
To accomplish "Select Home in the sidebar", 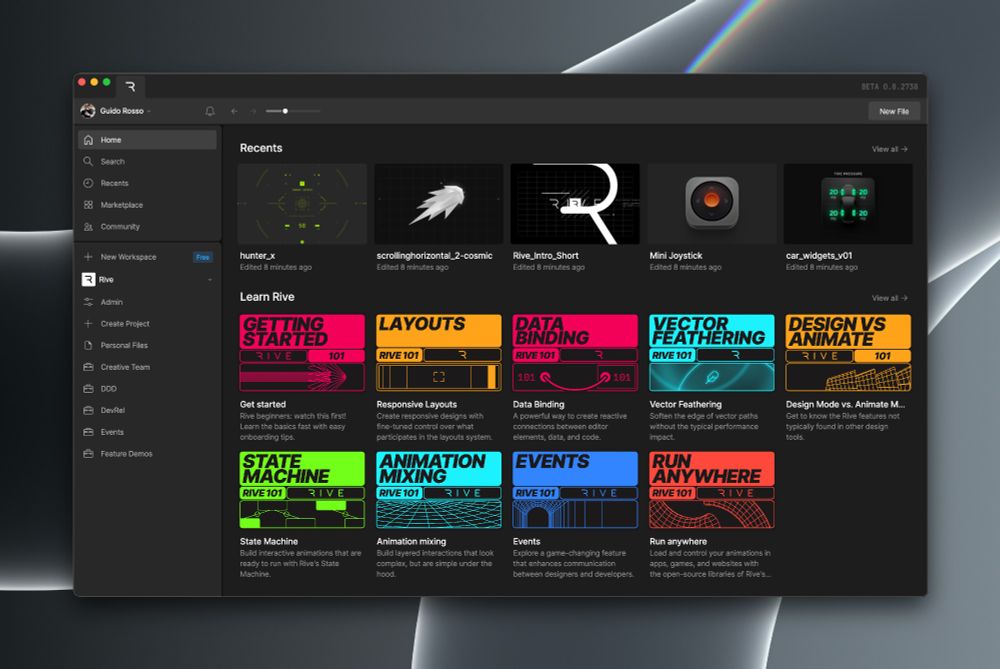I will (x=147, y=140).
